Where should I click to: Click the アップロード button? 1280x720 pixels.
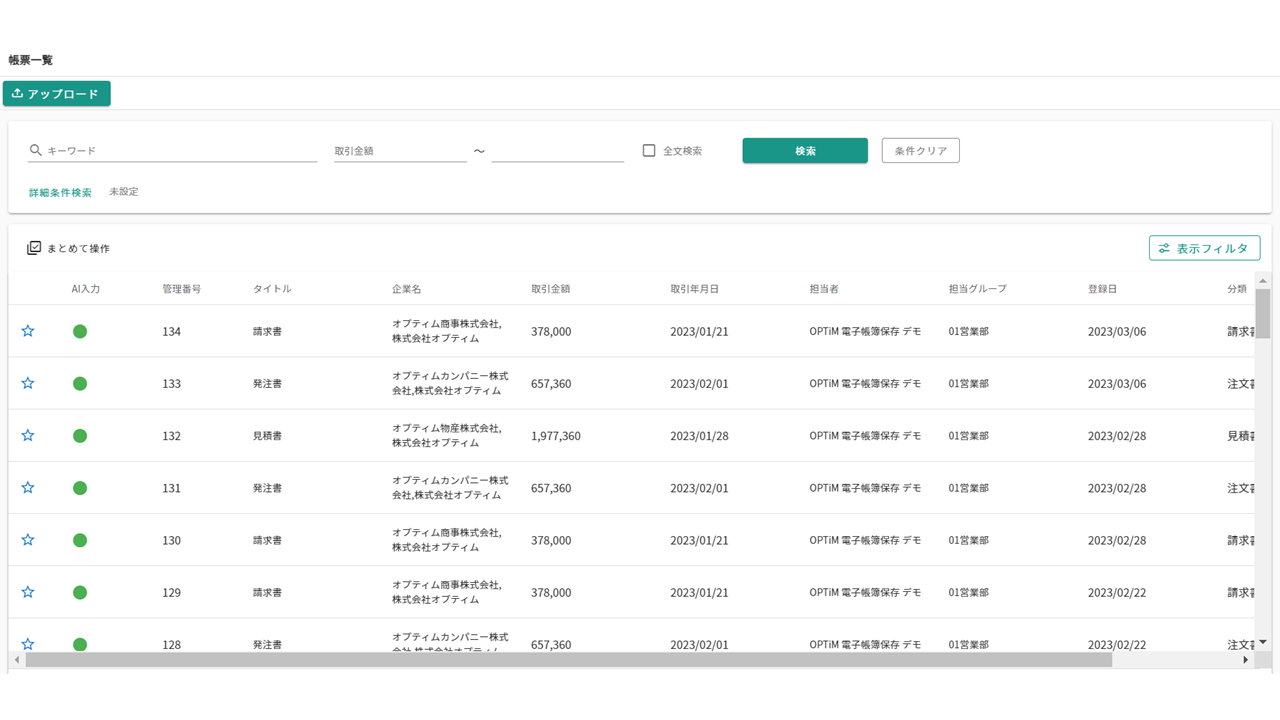57,94
